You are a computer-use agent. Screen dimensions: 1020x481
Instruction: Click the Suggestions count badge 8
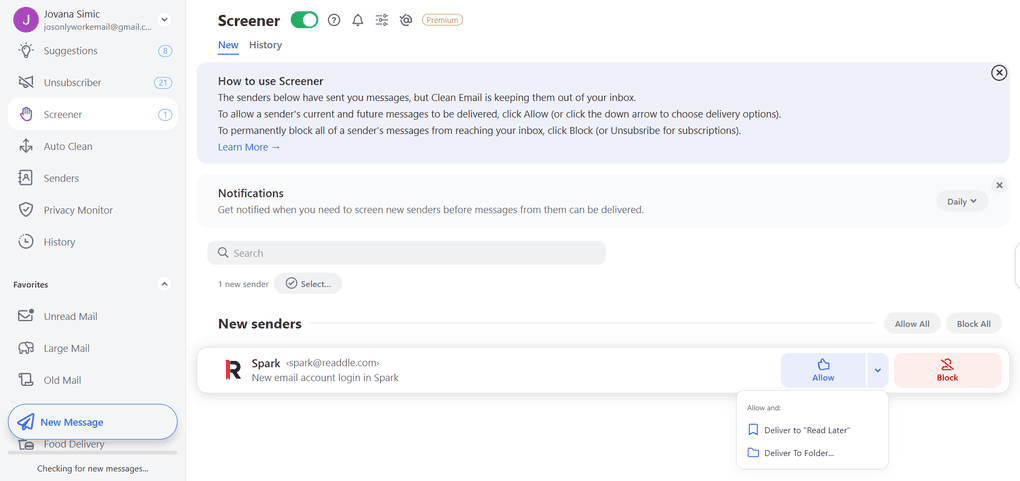(165, 51)
